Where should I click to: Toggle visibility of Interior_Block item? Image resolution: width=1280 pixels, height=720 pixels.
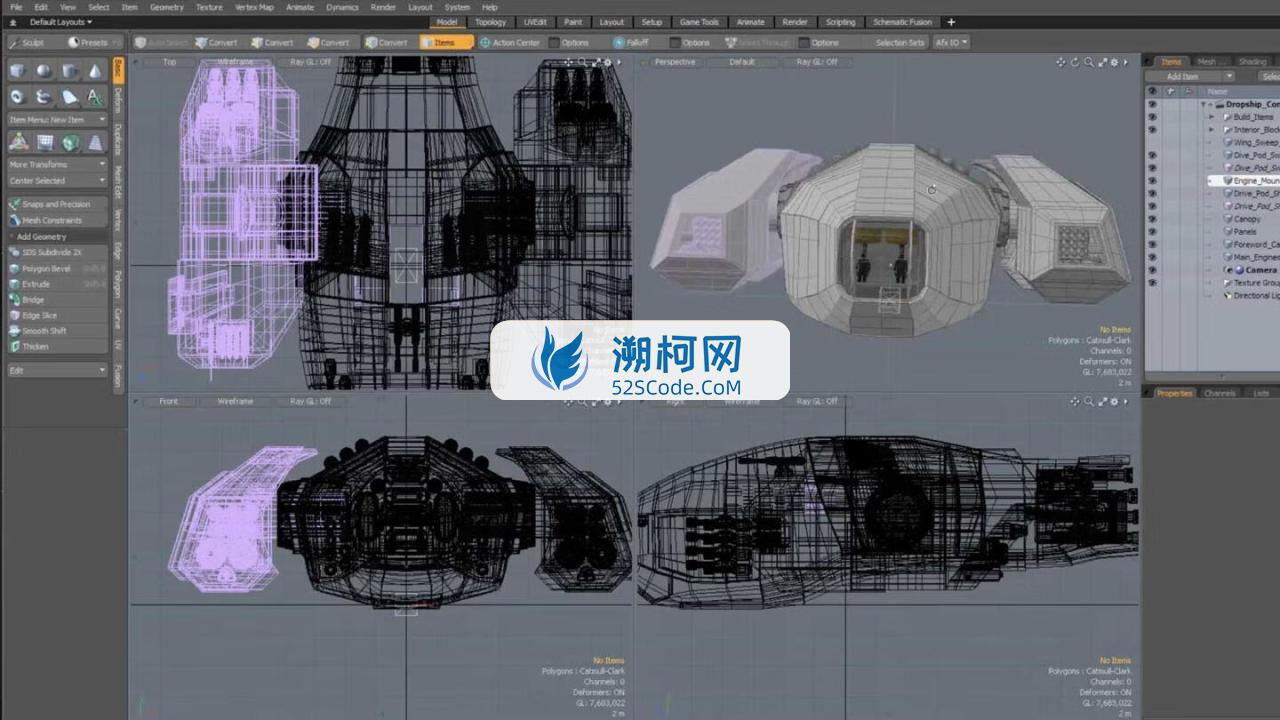tap(1152, 130)
